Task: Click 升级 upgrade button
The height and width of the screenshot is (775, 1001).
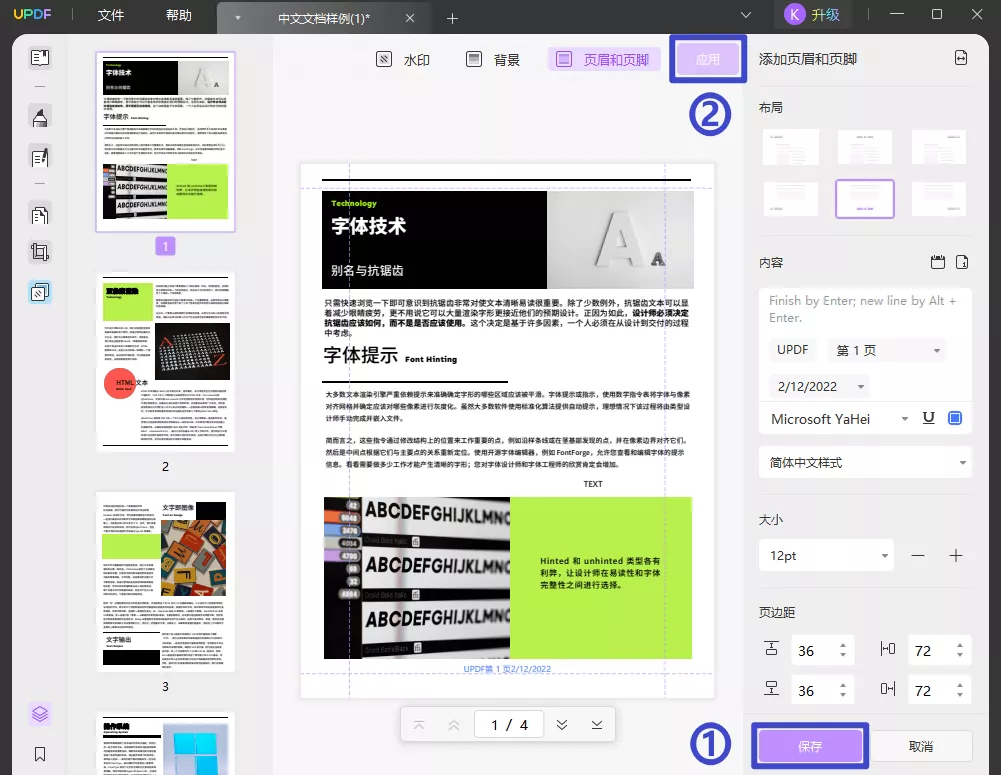Action: click(825, 15)
